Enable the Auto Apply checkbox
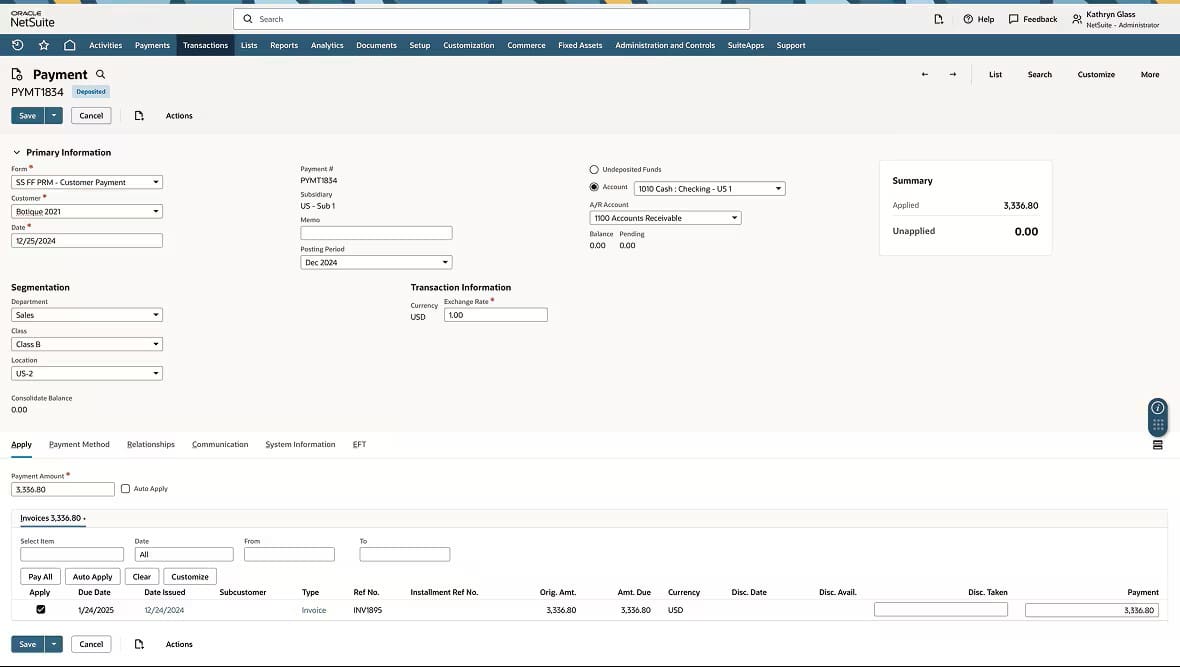1180x667 pixels. coord(125,489)
